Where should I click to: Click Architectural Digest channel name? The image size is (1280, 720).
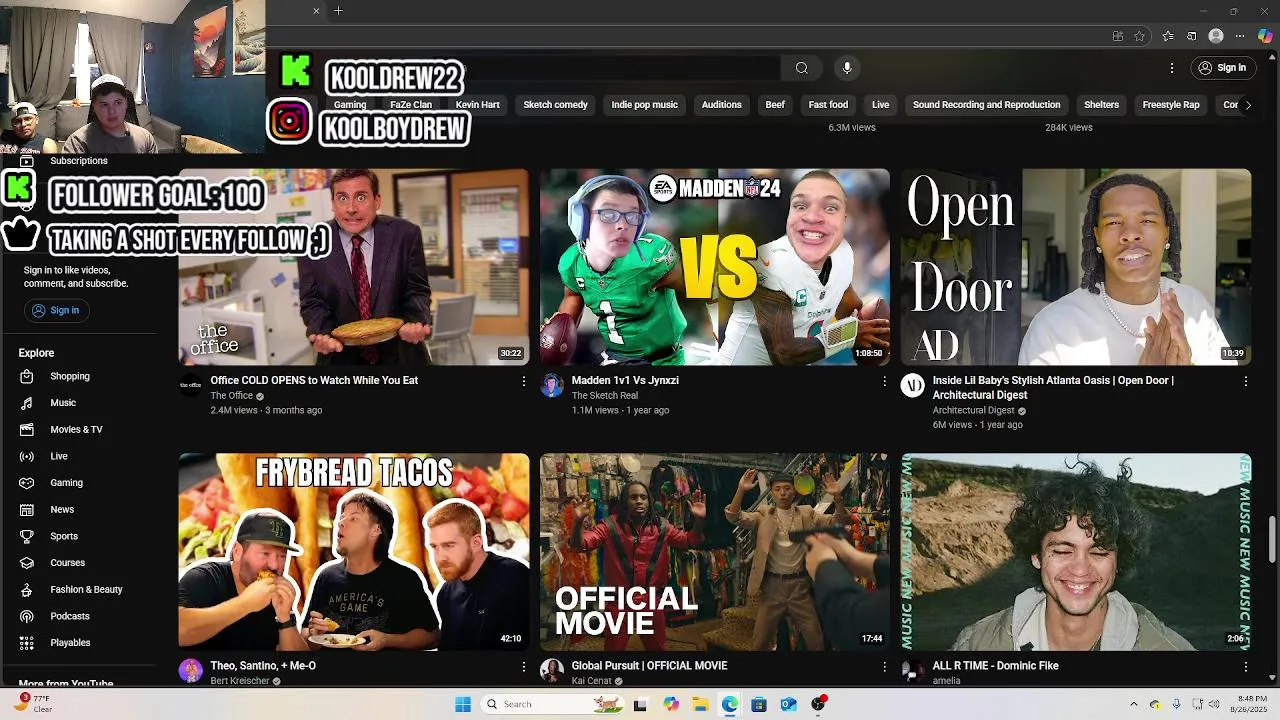pyautogui.click(x=973, y=411)
